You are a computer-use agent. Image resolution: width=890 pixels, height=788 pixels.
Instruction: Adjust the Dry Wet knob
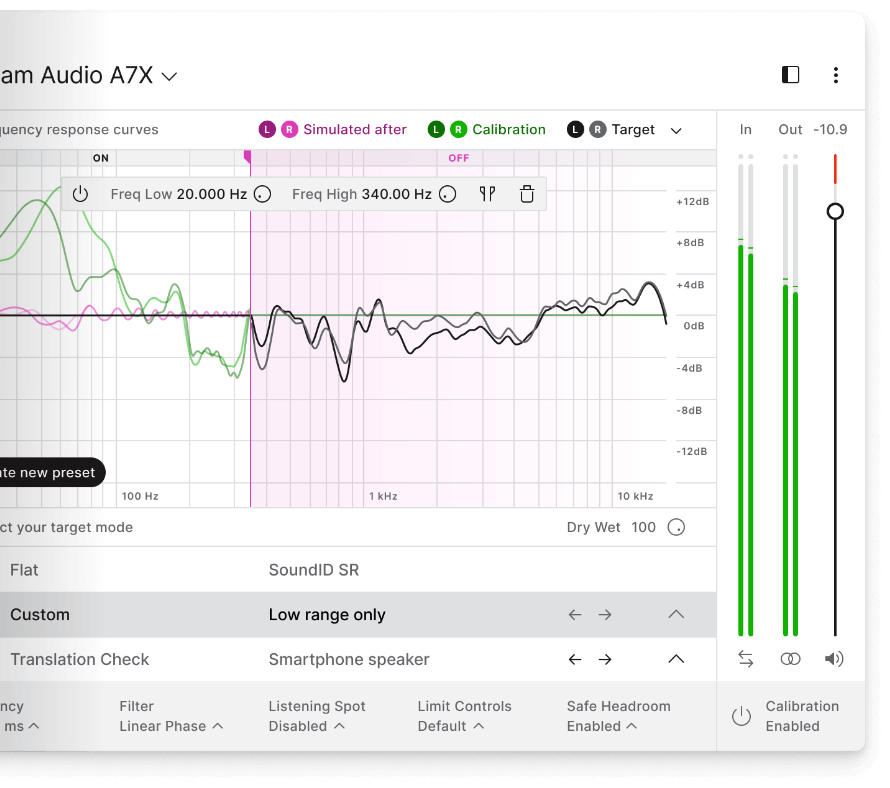[x=676, y=527]
